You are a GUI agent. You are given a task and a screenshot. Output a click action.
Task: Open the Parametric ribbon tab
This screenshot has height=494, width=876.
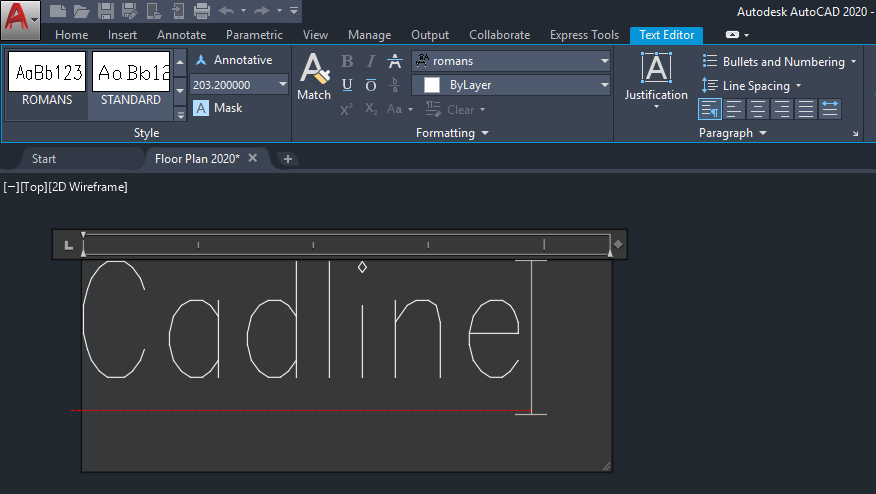pos(254,35)
